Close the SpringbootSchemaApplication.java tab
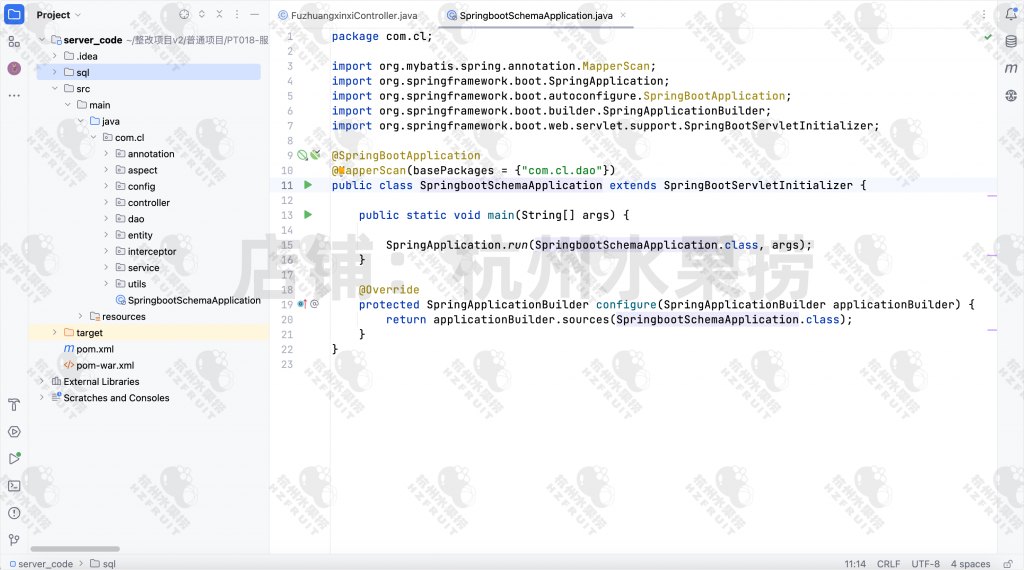 click(x=623, y=16)
